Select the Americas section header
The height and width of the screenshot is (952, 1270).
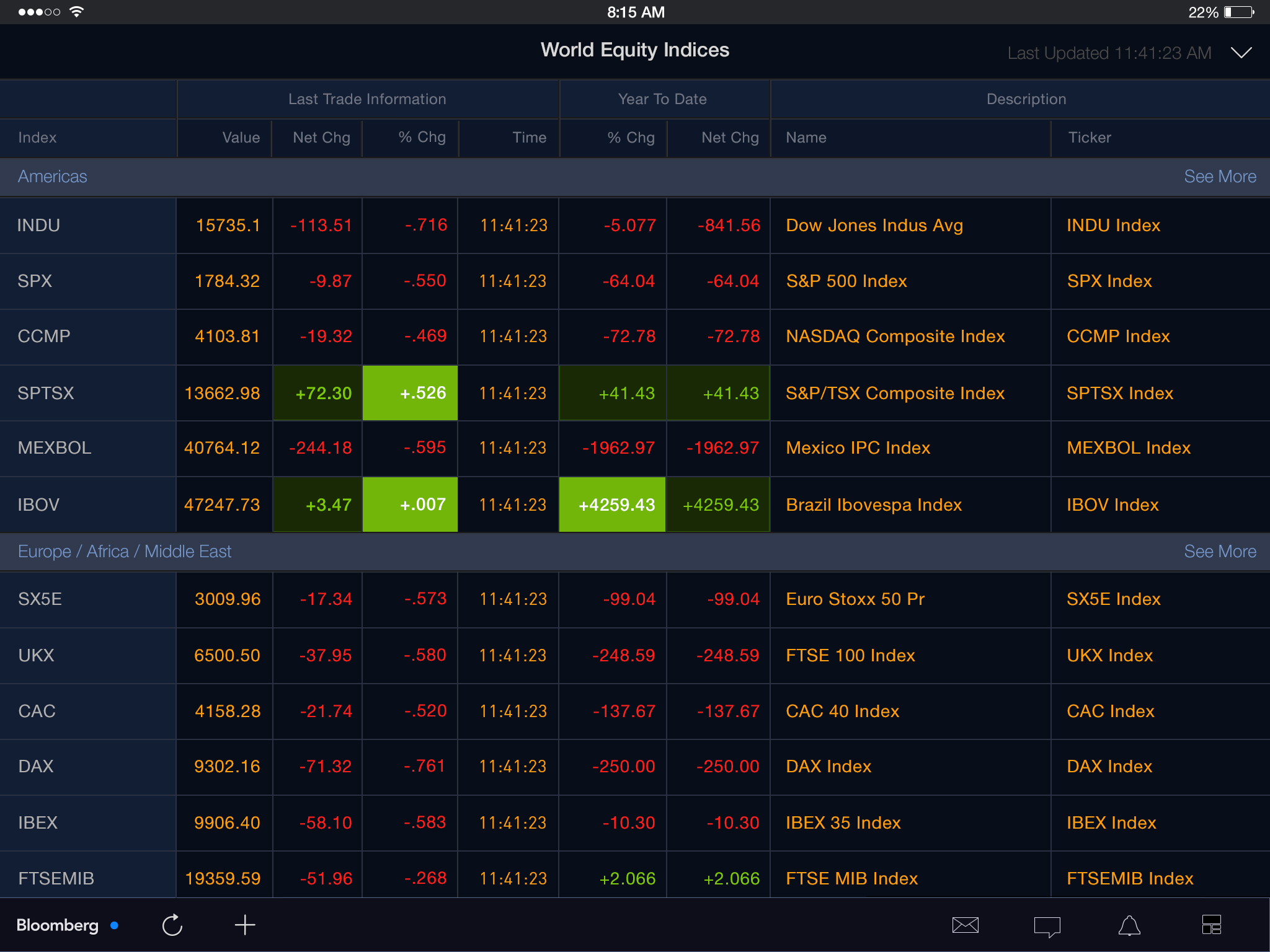[53, 177]
